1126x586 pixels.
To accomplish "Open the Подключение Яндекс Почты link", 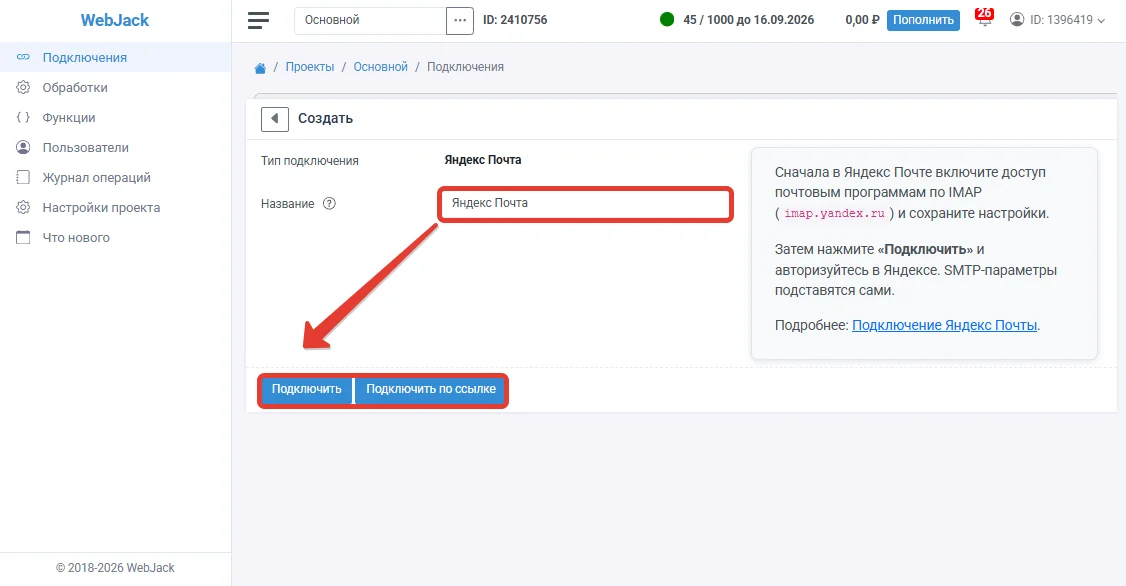I will click(944, 325).
